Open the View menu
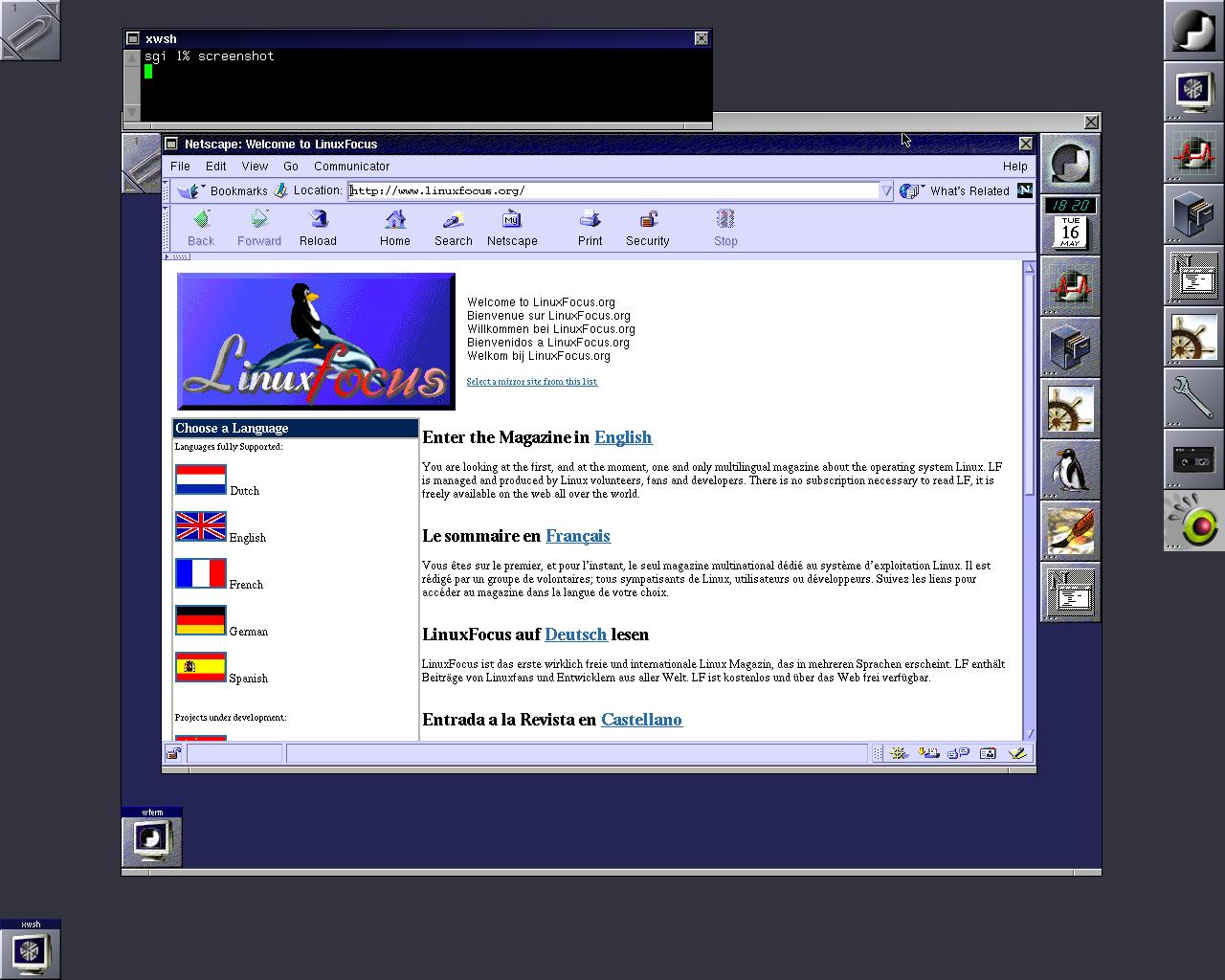Viewport: 1225px width, 980px height. point(255,167)
